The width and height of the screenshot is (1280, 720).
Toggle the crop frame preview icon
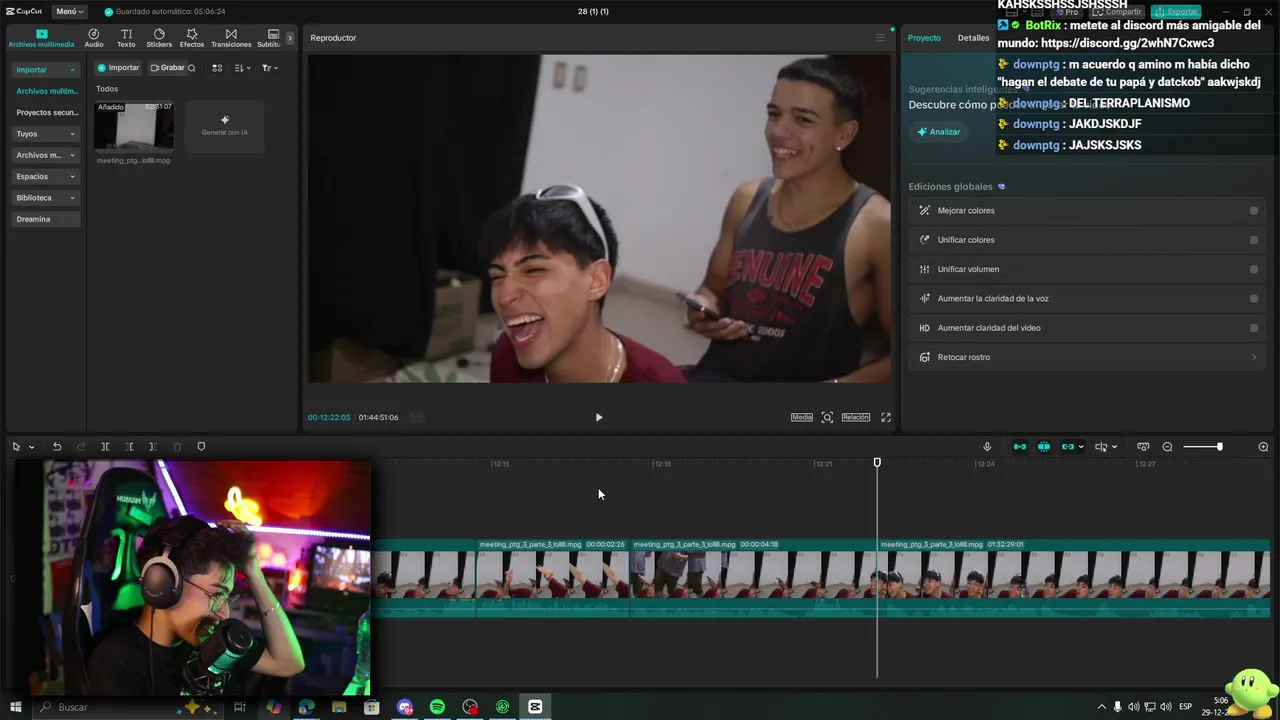[x=827, y=417]
